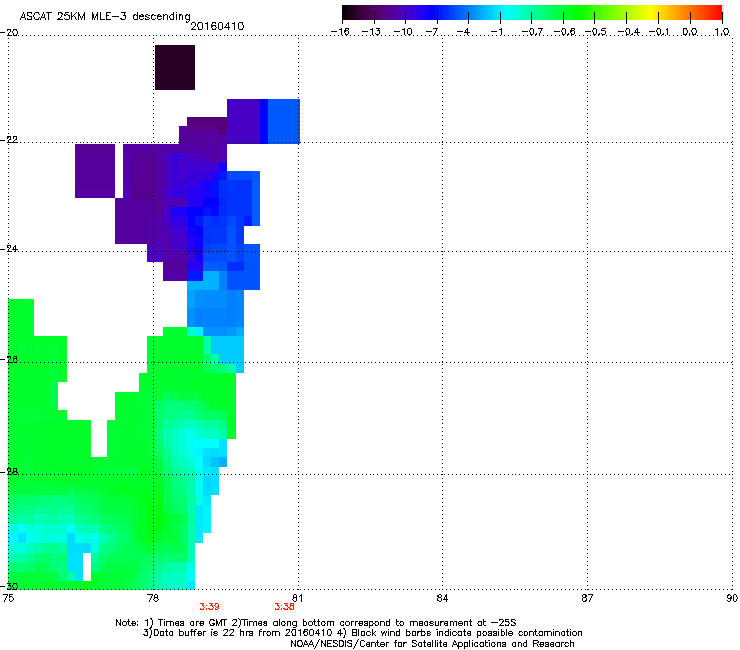This screenshot has width=740, height=650.
Task: Click the 90 longitude axis label
Action: [x=732, y=598]
